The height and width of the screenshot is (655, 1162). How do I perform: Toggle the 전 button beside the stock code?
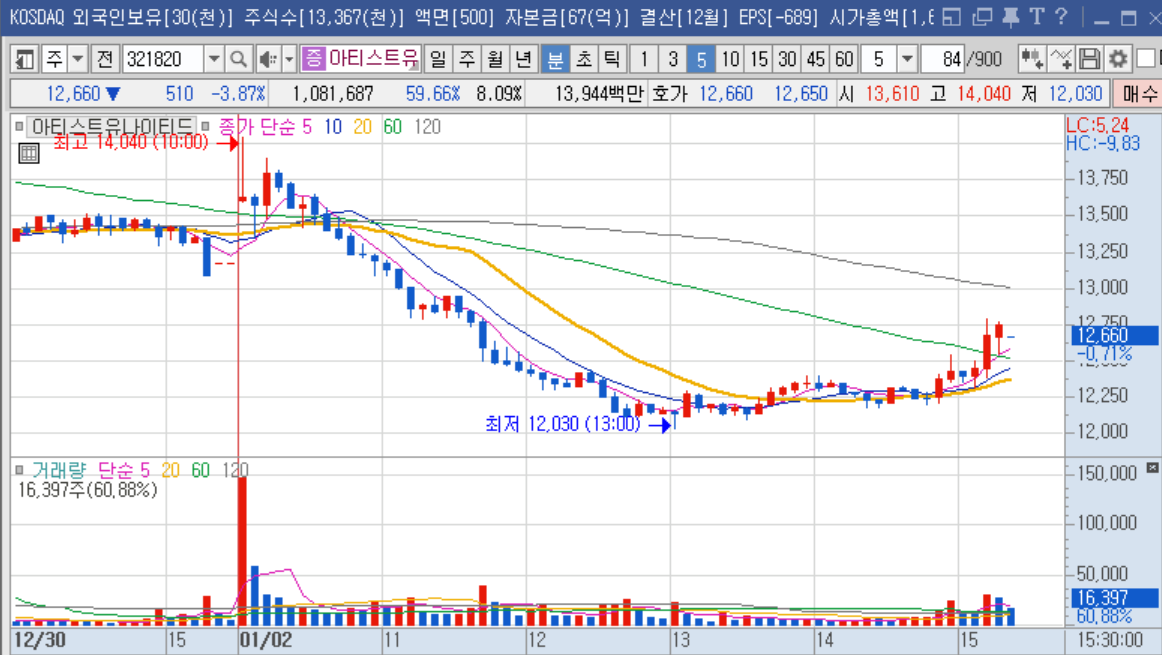click(x=105, y=59)
